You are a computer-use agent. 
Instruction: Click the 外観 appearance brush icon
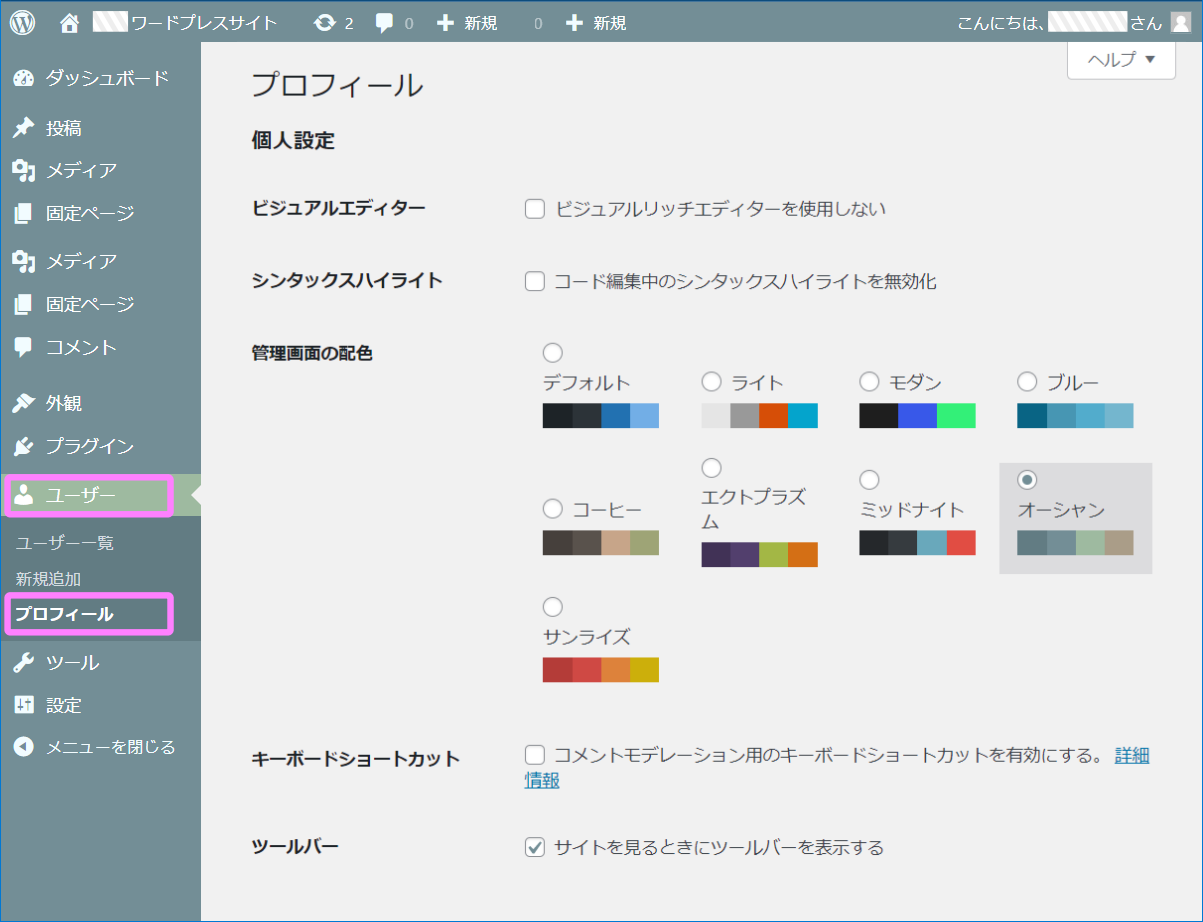[x=23, y=402]
